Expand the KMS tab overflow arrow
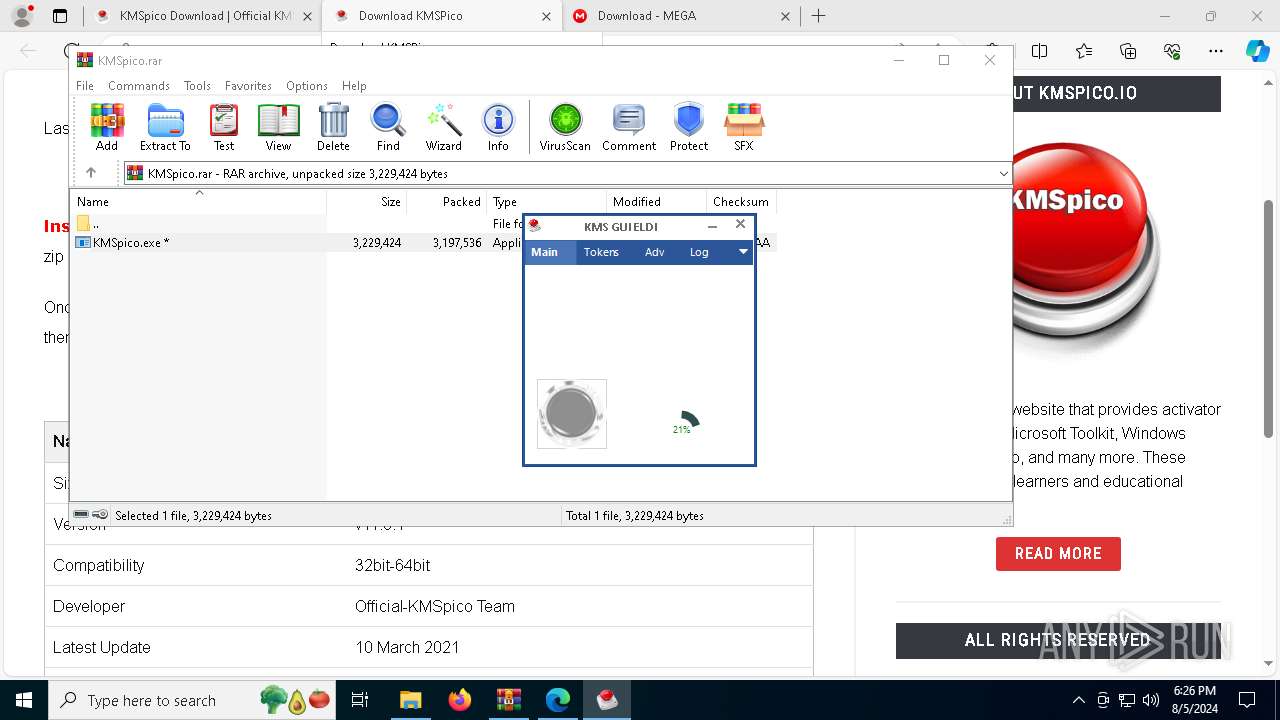The height and width of the screenshot is (720, 1280). (x=743, y=252)
